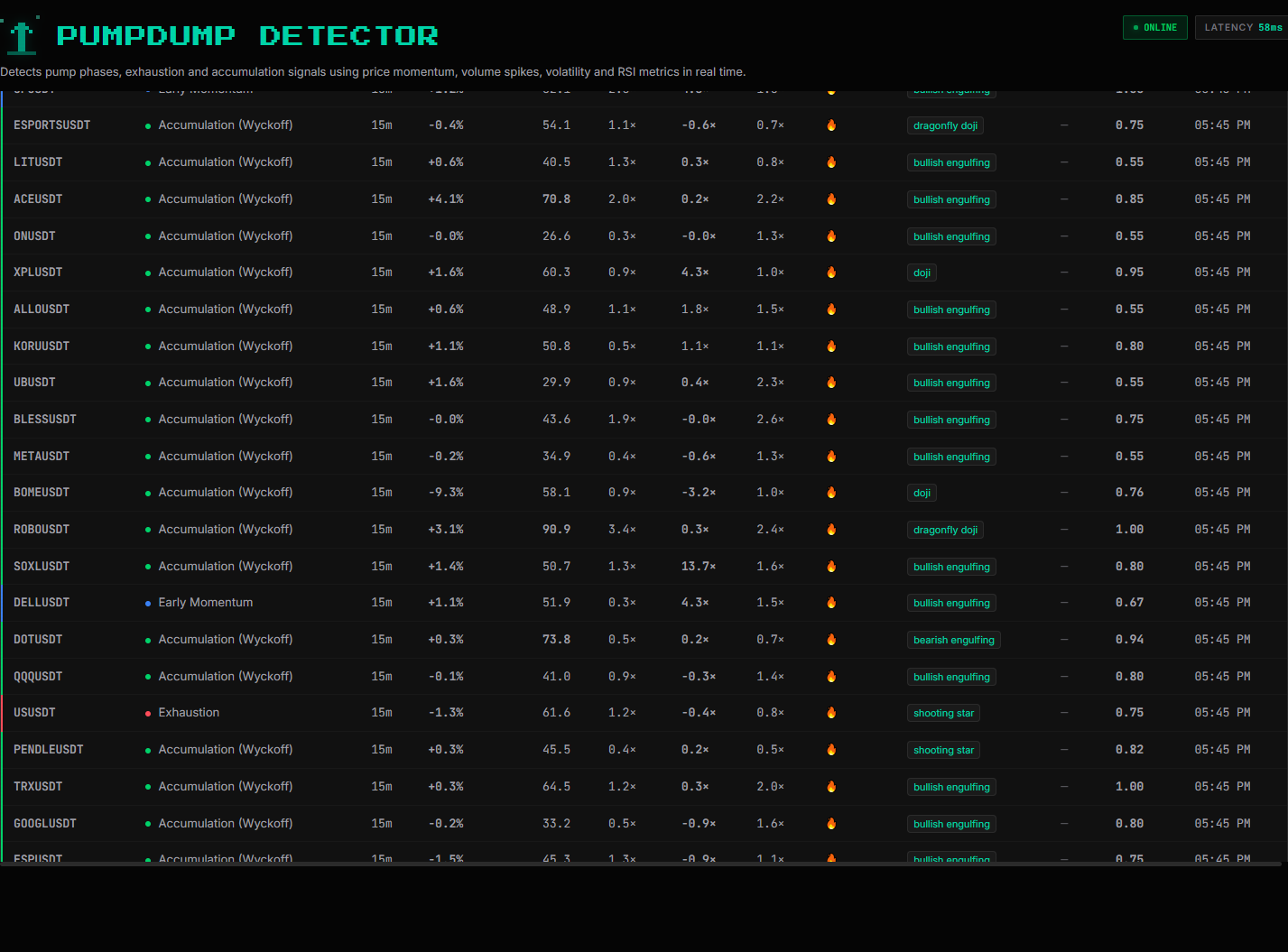Click the flame icon in ONUSDT row
The height and width of the screenshot is (952, 1288).
[831, 236]
